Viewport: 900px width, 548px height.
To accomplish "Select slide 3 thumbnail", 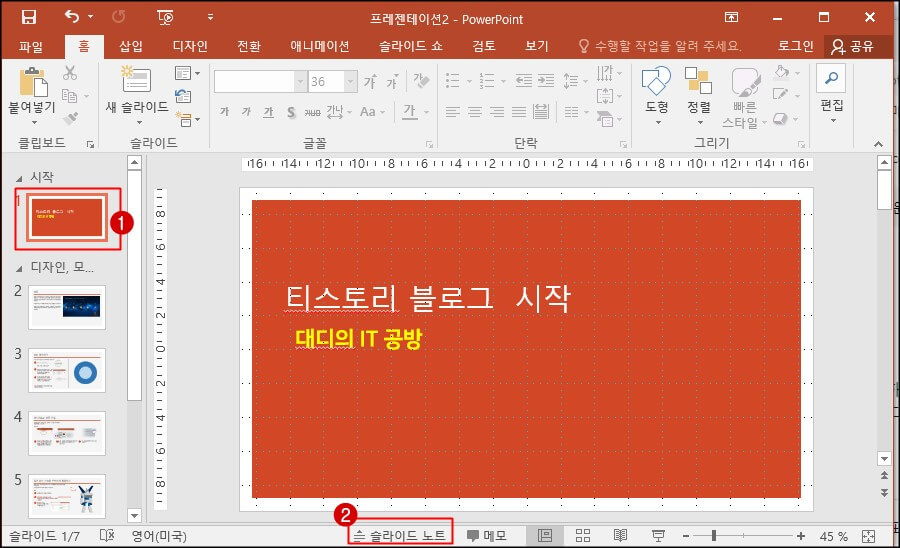I will 67,370.
